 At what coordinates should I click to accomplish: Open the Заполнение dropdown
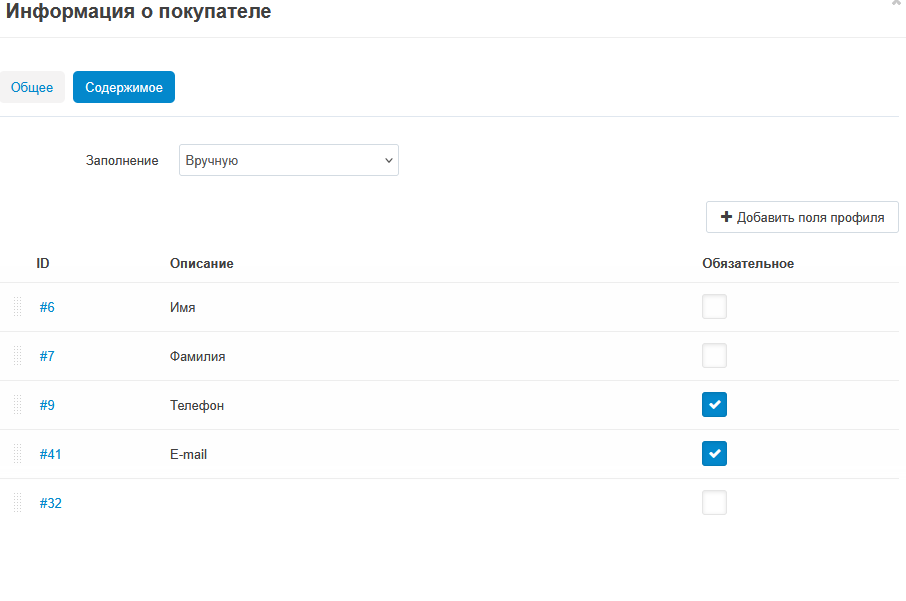(x=288, y=160)
